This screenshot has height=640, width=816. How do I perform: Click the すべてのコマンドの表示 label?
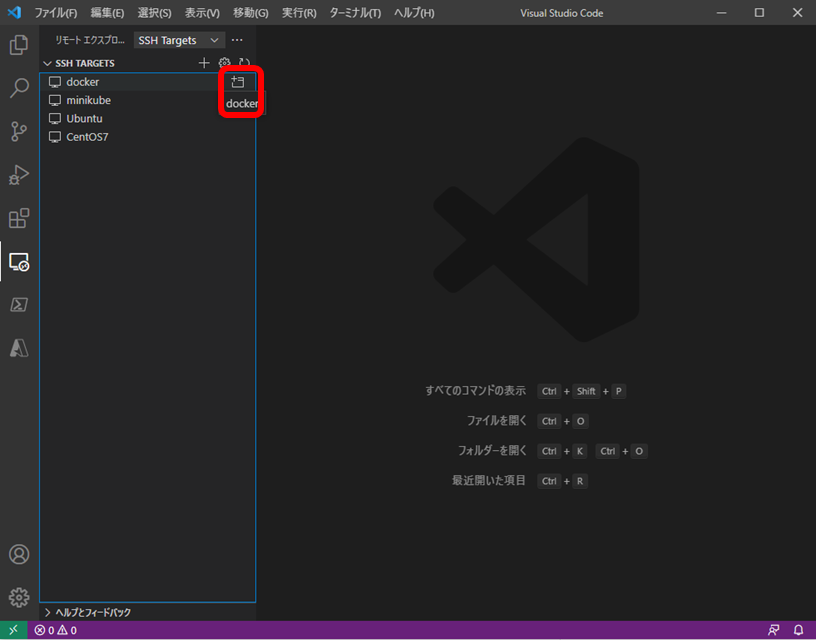click(x=475, y=391)
